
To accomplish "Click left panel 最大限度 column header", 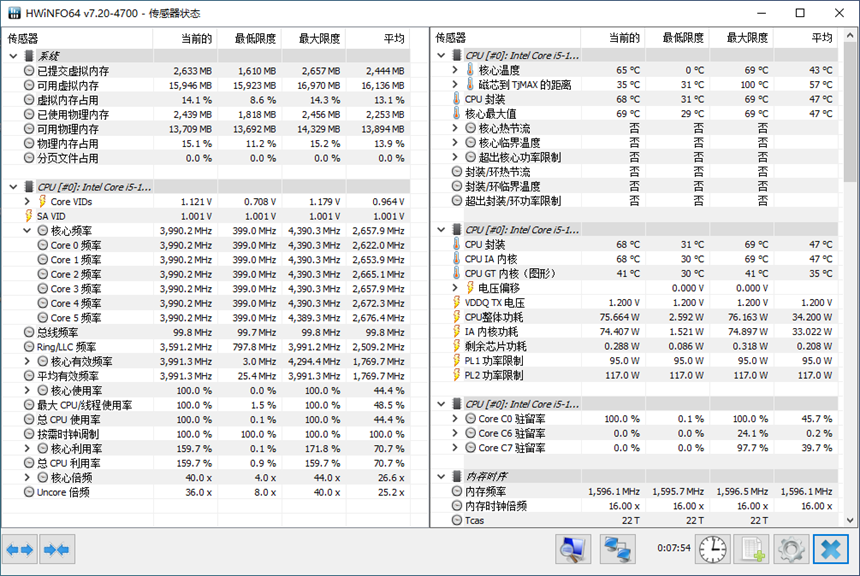I will tap(314, 38).
